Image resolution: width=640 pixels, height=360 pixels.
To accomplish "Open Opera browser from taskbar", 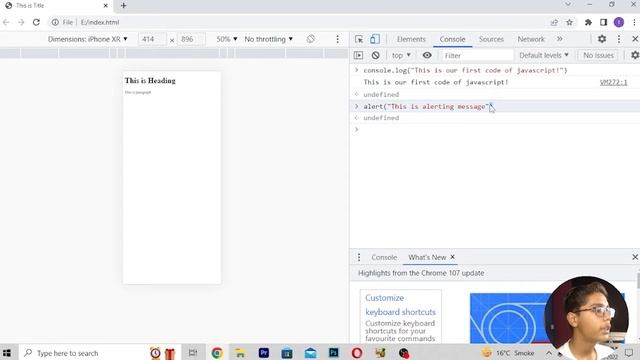I will tap(357, 353).
